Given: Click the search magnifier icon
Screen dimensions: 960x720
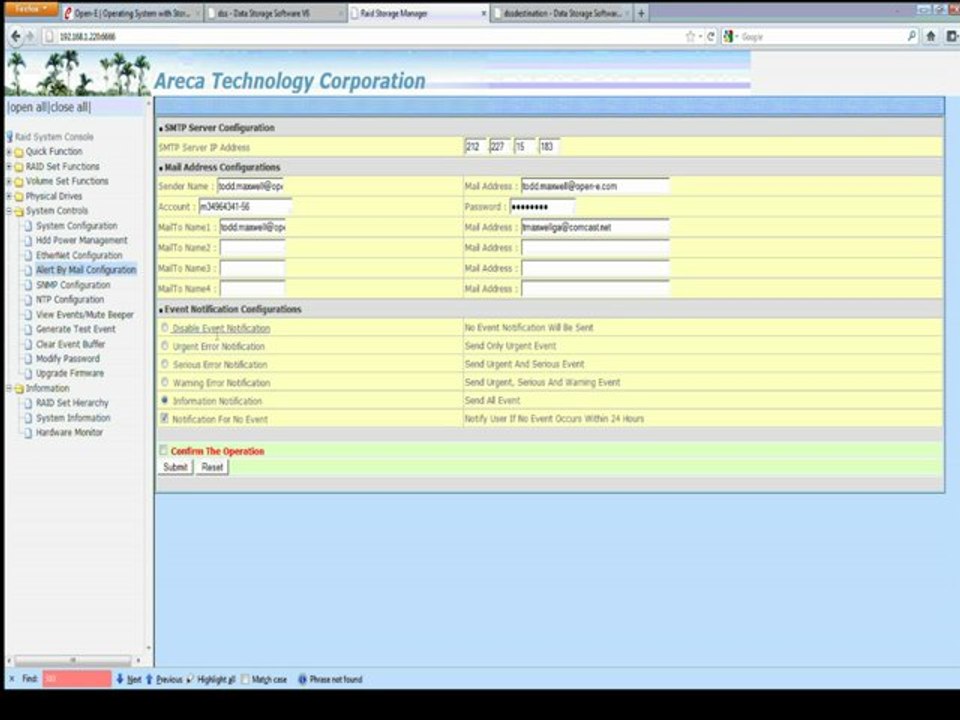Looking at the screenshot, I should coord(911,36).
